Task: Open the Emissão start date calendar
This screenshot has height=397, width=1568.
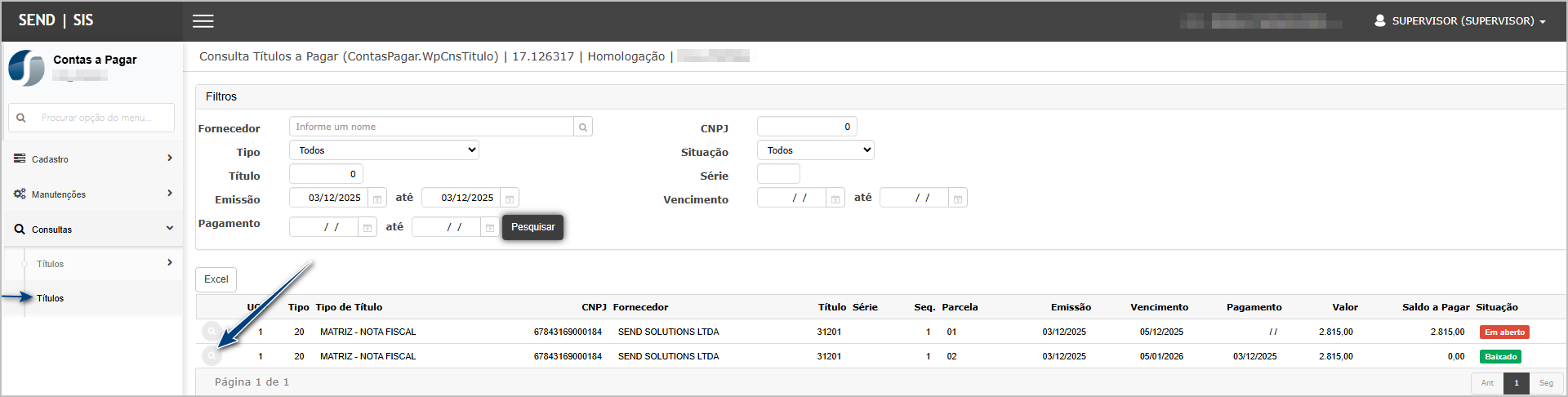Action: tap(377, 198)
